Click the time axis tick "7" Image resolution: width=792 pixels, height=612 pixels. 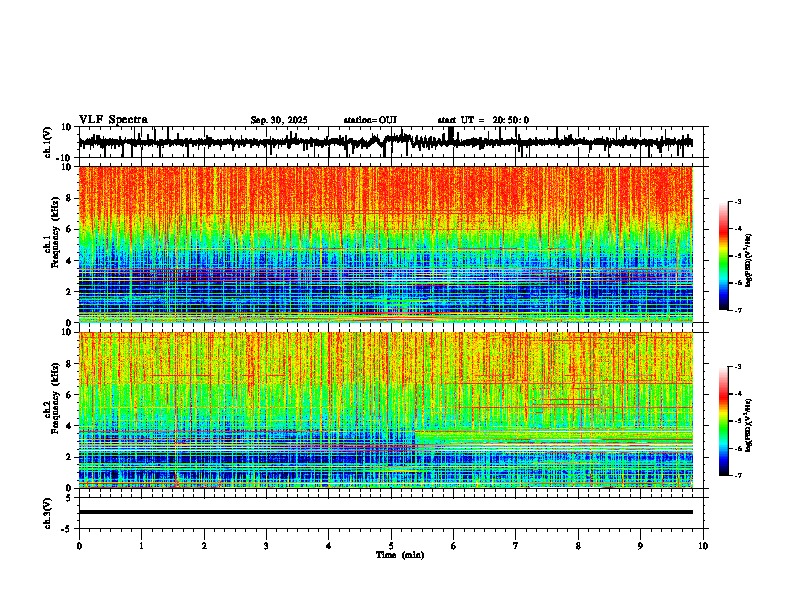pos(516,546)
